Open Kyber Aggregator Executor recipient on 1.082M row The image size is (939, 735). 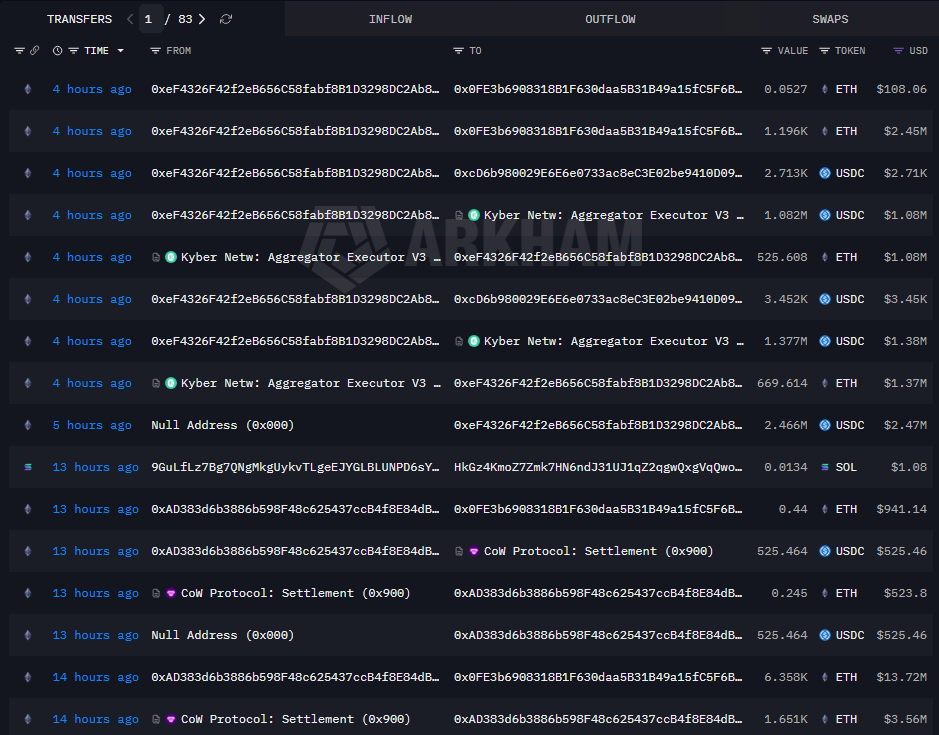pos(613,215)
